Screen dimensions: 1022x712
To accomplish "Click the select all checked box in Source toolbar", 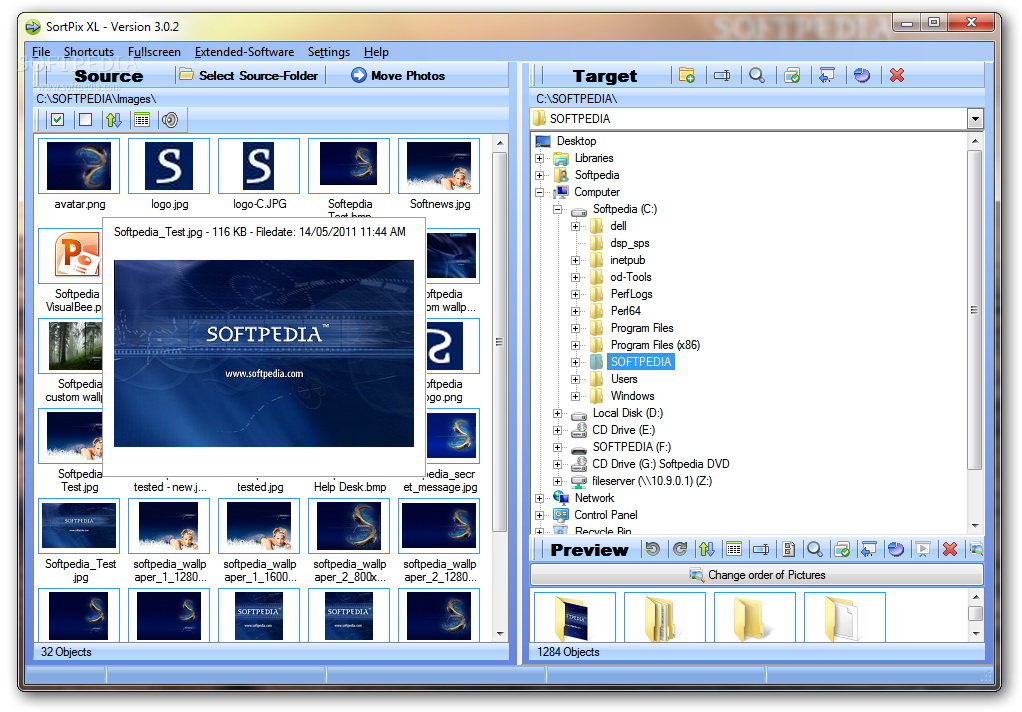I will [x=58, y=120].
